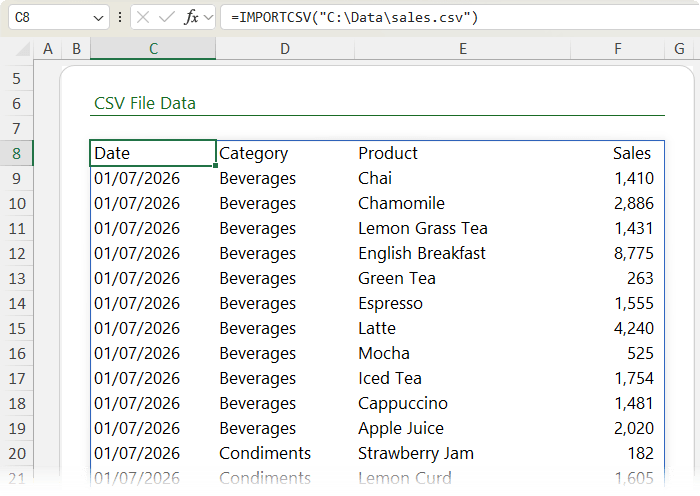Click the 'Espresso' cell

[462, 303]
